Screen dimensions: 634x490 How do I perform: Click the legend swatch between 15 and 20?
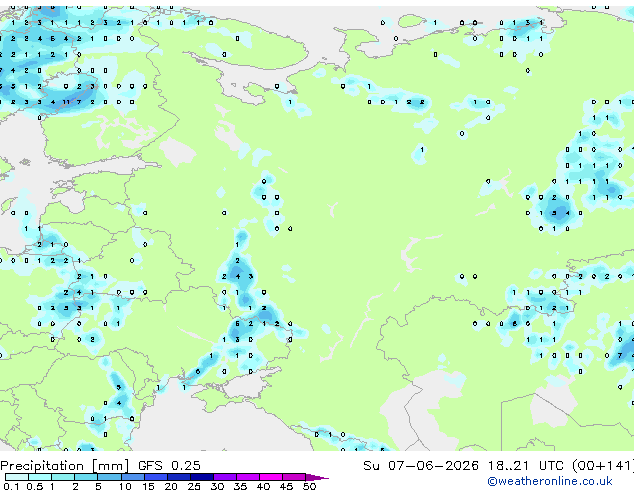click(155, 477)
